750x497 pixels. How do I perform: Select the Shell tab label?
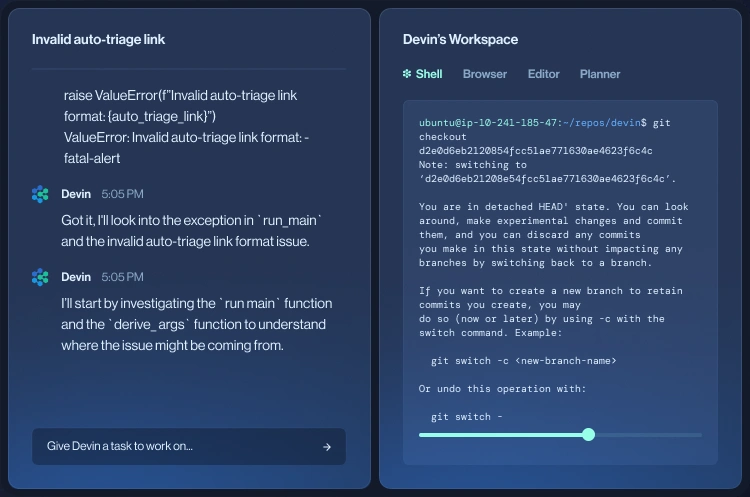coord(429,74)
